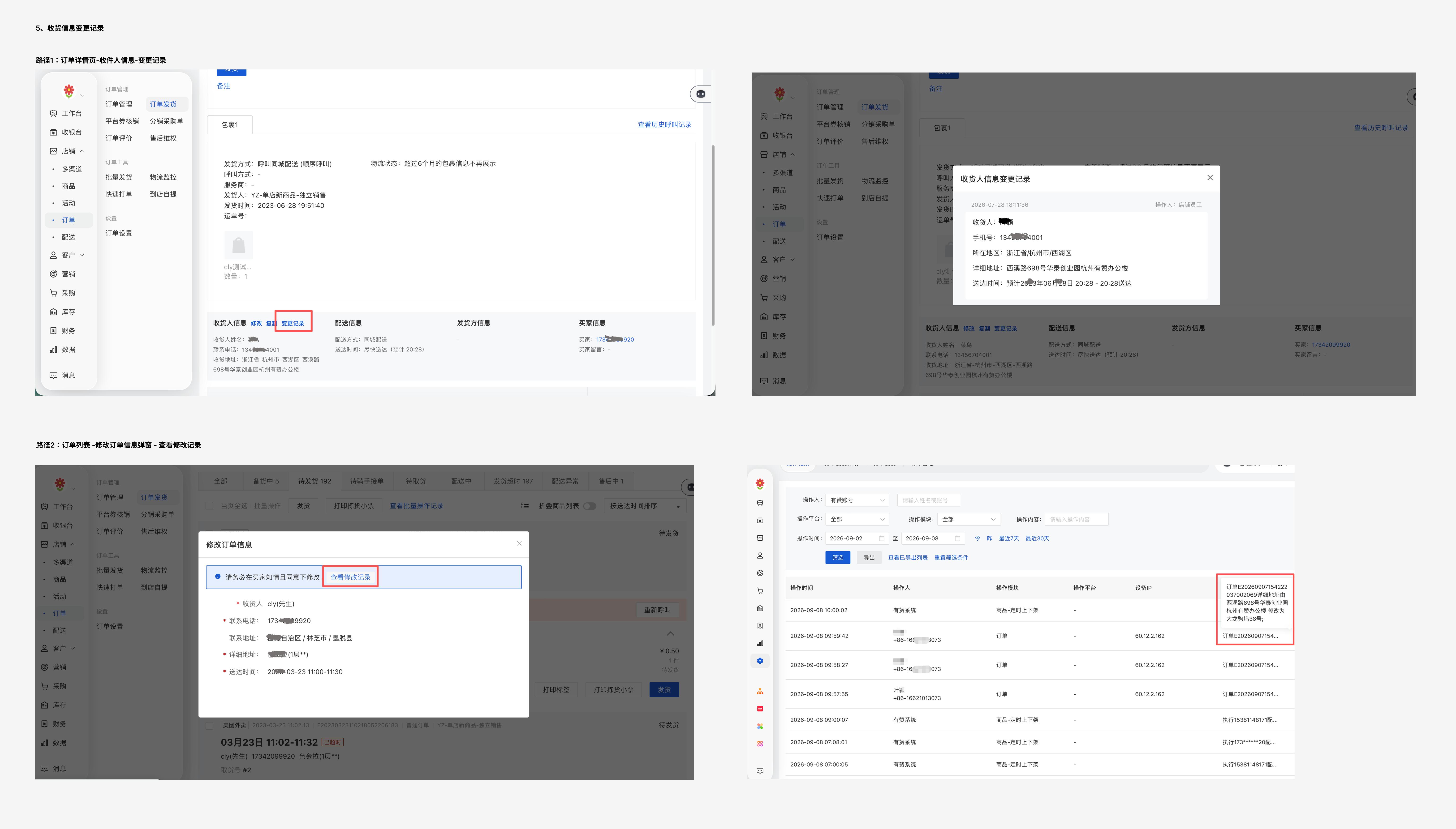1456x829 pixels.
Task: Click the 打印标签 button
Action: 556,689
